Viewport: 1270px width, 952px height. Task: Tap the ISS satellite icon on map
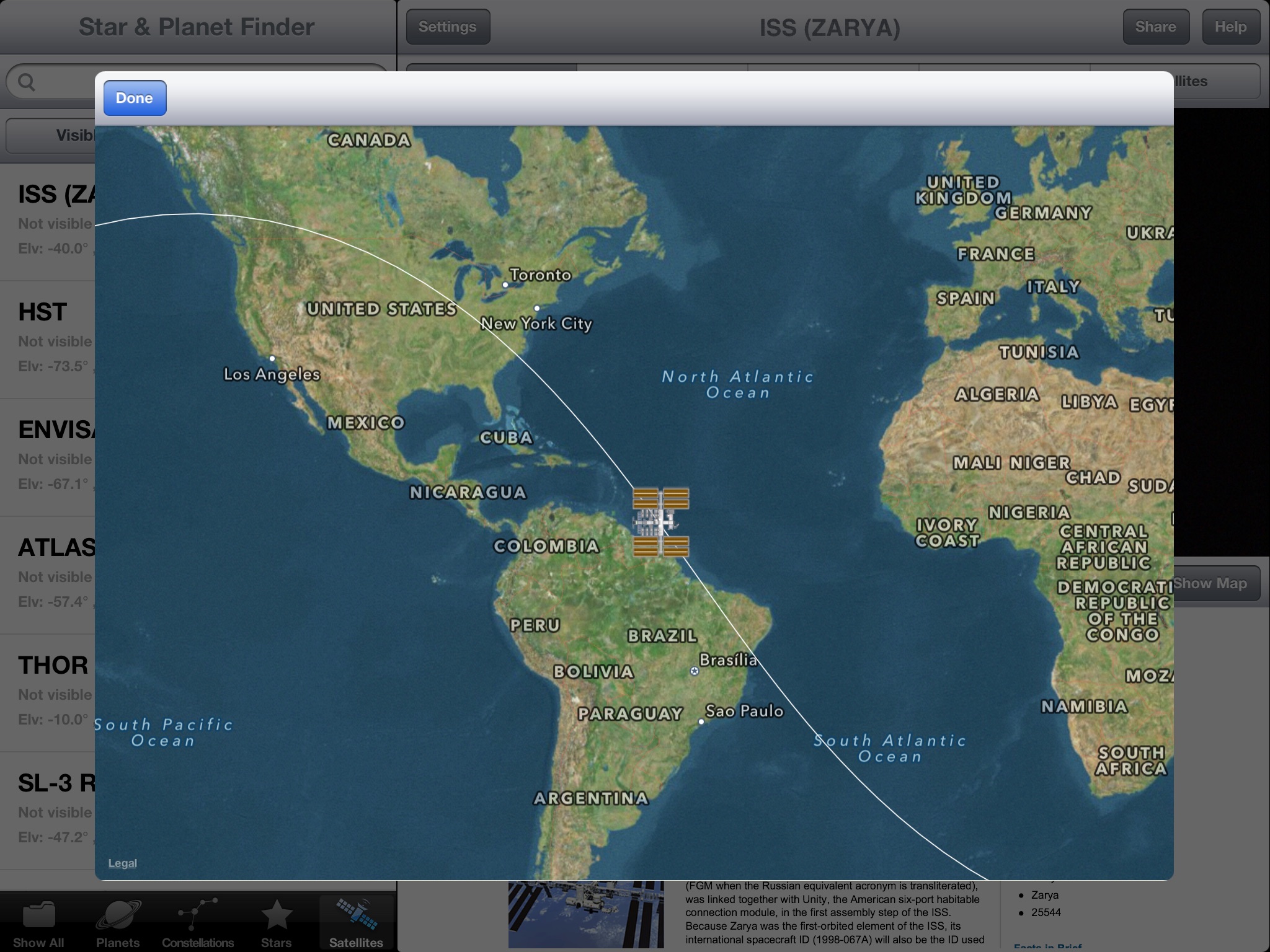661,522
